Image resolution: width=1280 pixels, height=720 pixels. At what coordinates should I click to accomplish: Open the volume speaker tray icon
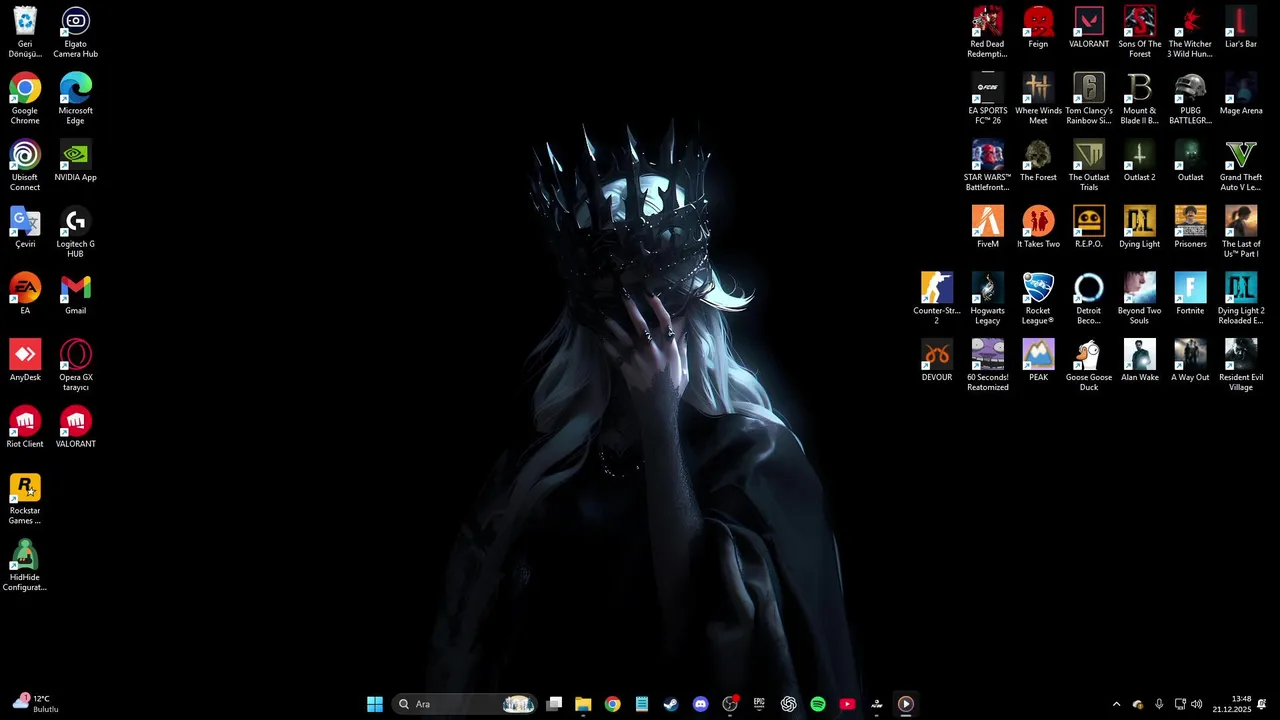pyautogui.click(x=1197, y=704)
